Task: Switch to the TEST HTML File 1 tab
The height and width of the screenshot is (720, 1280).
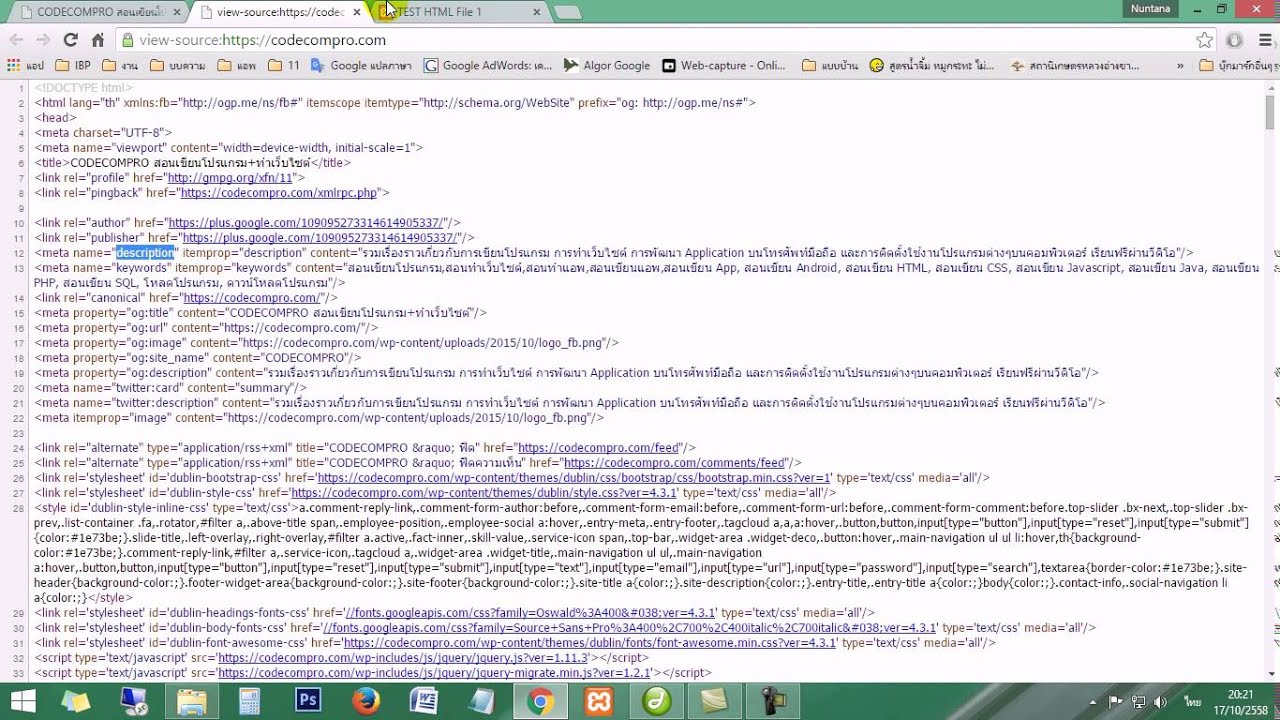Action: (x=460, y=12)
